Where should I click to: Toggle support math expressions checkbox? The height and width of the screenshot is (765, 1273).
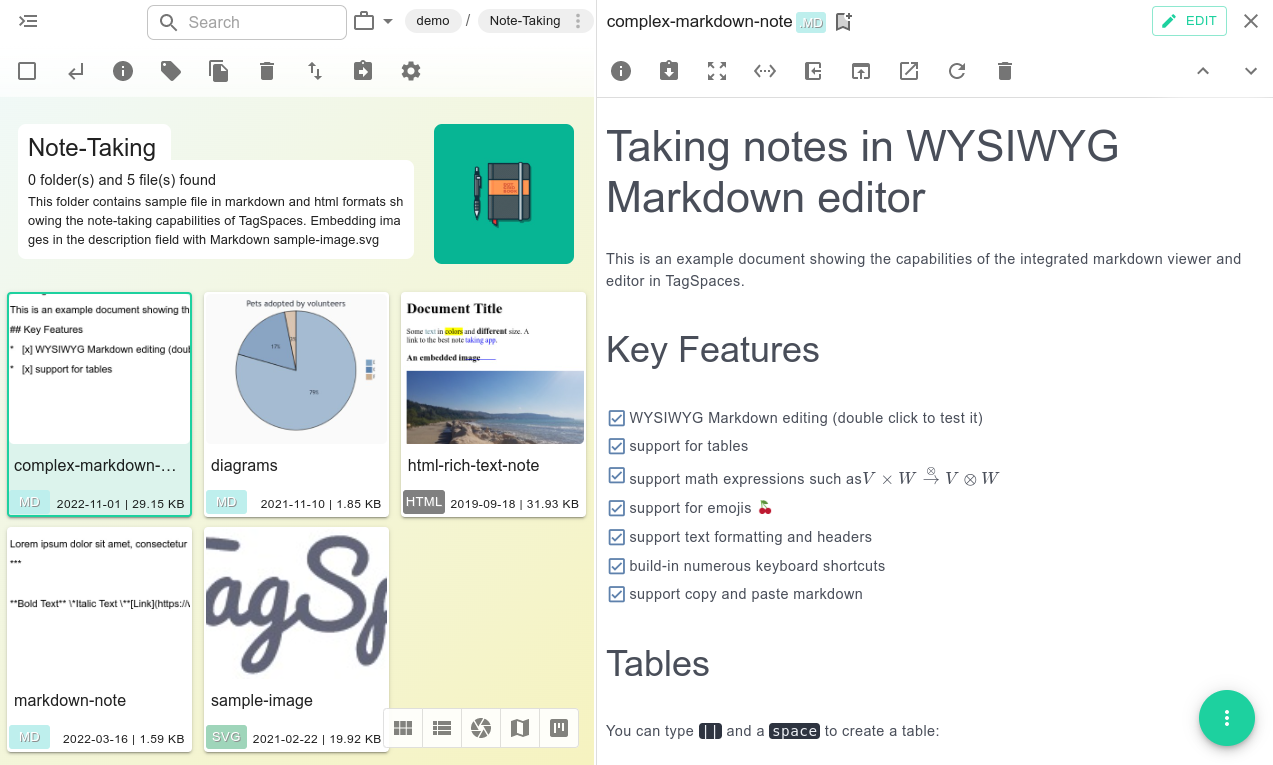point(617,476)
